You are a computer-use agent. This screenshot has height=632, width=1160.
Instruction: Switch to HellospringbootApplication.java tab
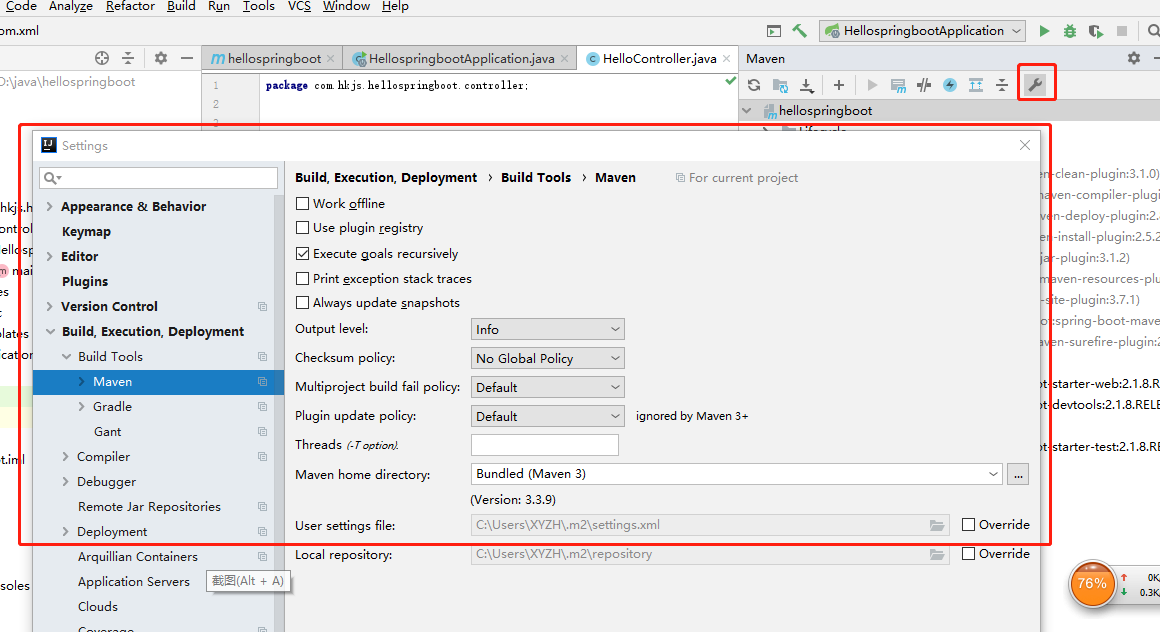pos(462,58)
